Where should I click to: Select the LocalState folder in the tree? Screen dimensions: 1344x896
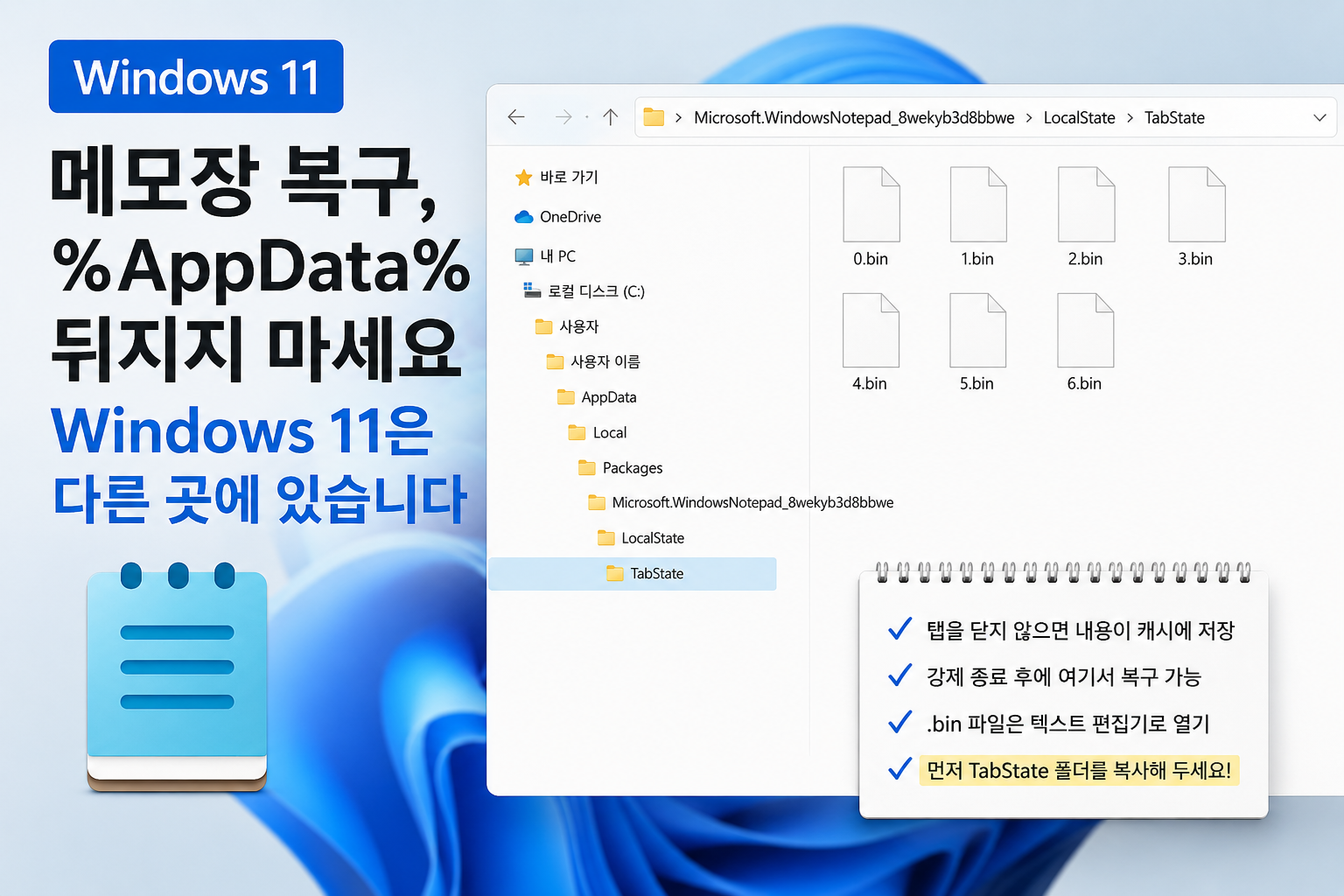pos(640,538)
